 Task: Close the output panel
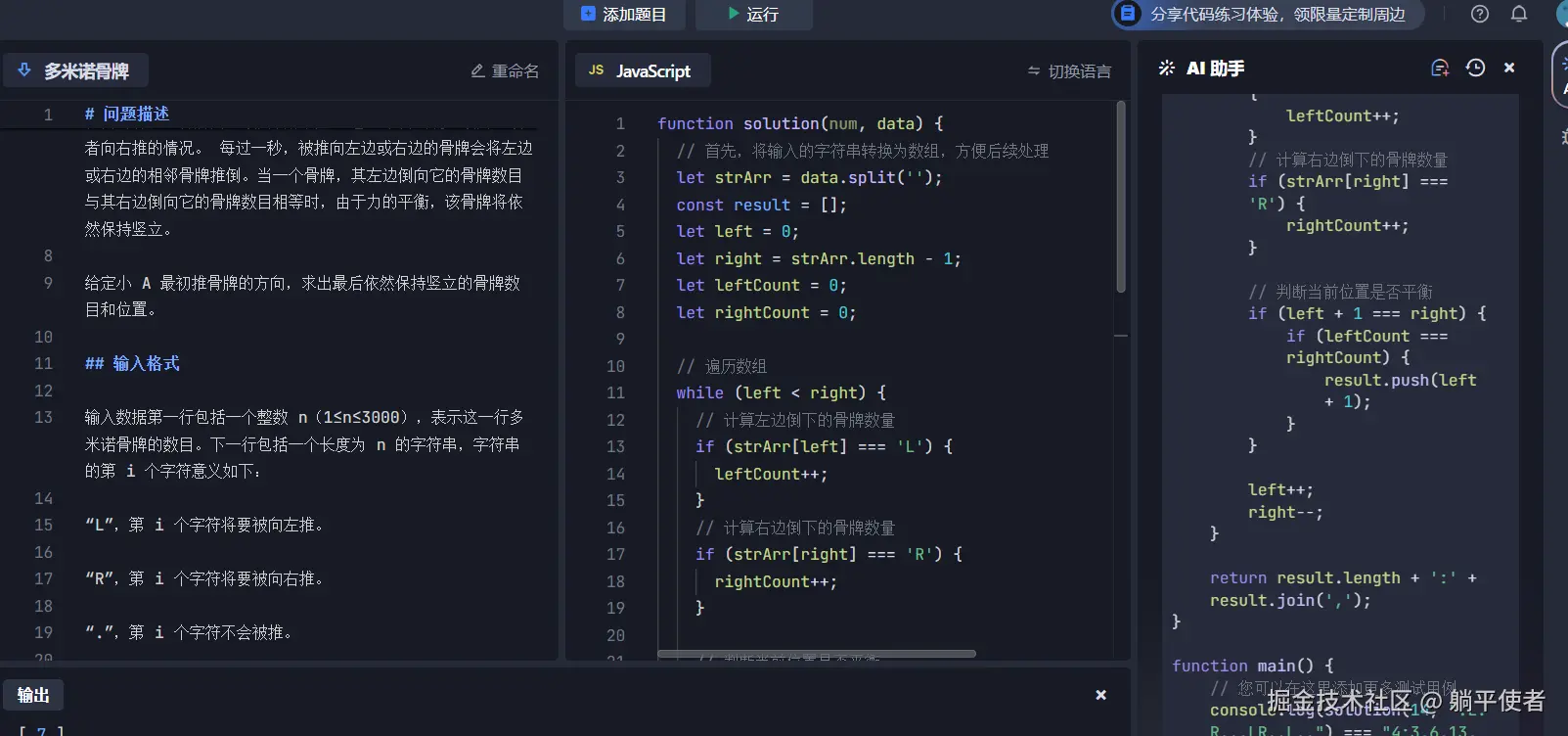[1101, 695]
